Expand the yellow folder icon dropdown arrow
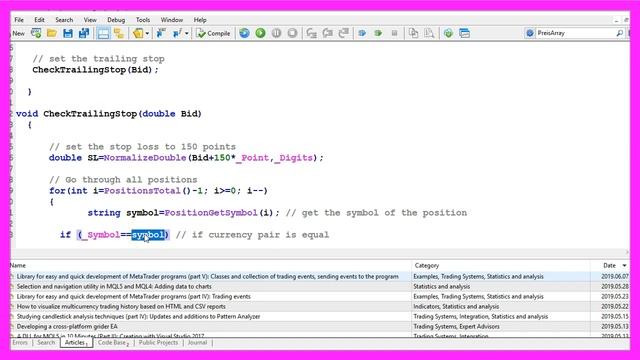Image resolution: width=640 pixels, height=360 pixels. [147, 33]
